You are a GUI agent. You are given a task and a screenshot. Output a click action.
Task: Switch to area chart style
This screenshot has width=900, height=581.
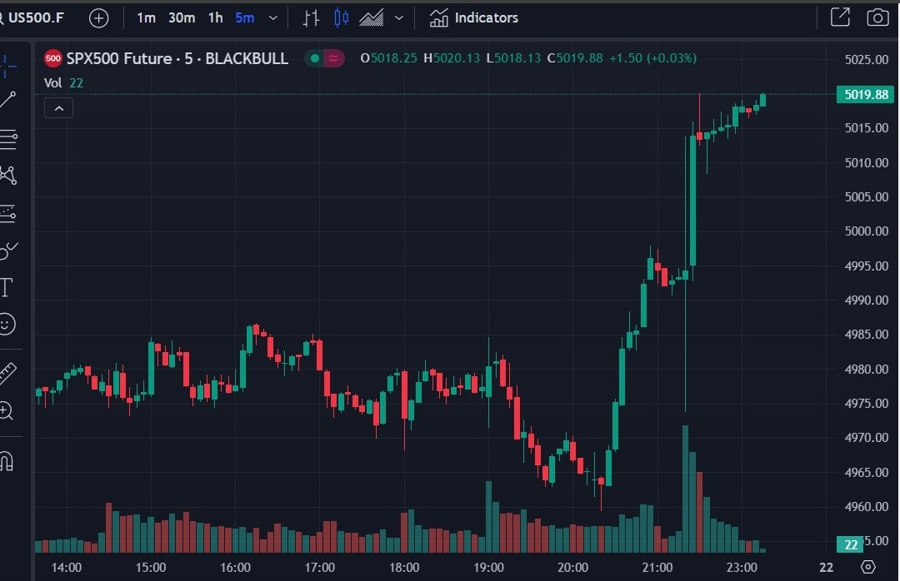tap(371, 18)
